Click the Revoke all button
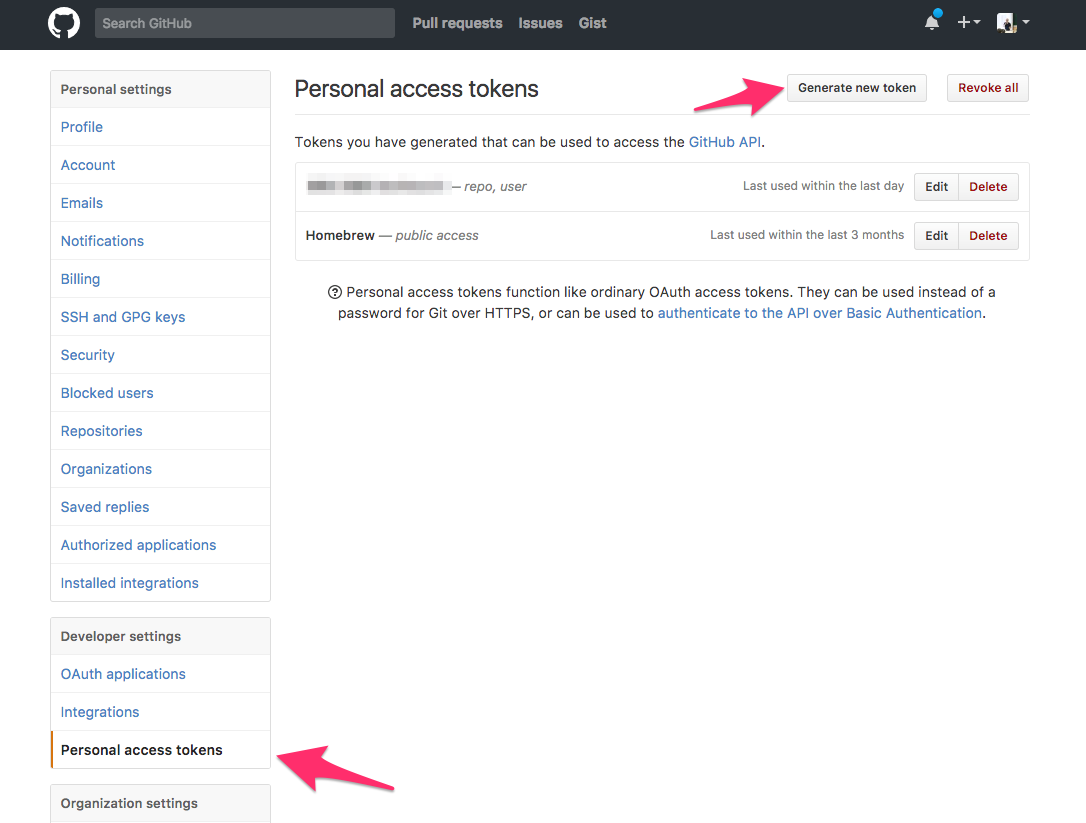The height and width of the screenshot is (823, 1086). click(988, 88)
